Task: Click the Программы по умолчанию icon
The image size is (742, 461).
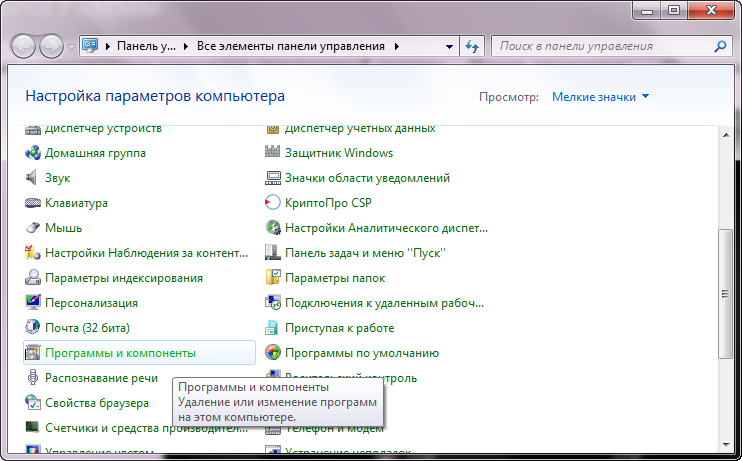Action: (x=273, y=353)
